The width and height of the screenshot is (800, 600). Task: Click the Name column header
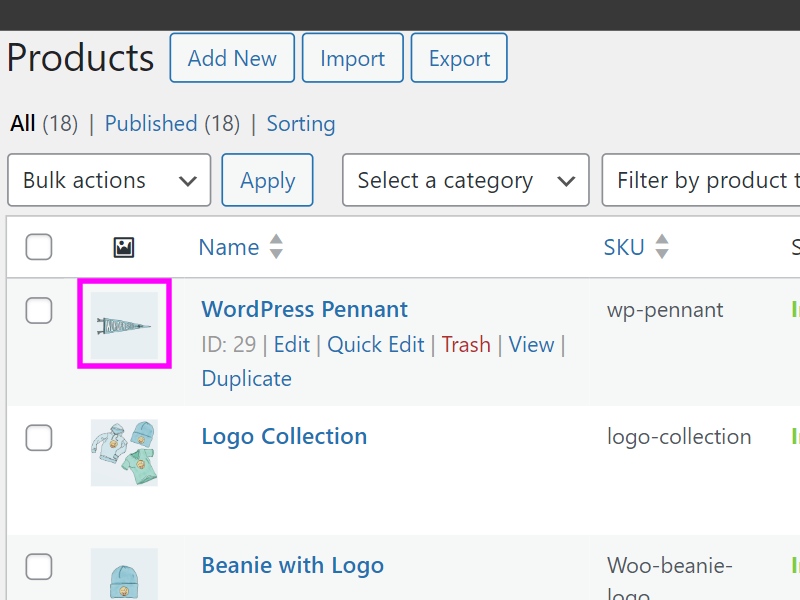pos(229,247)
